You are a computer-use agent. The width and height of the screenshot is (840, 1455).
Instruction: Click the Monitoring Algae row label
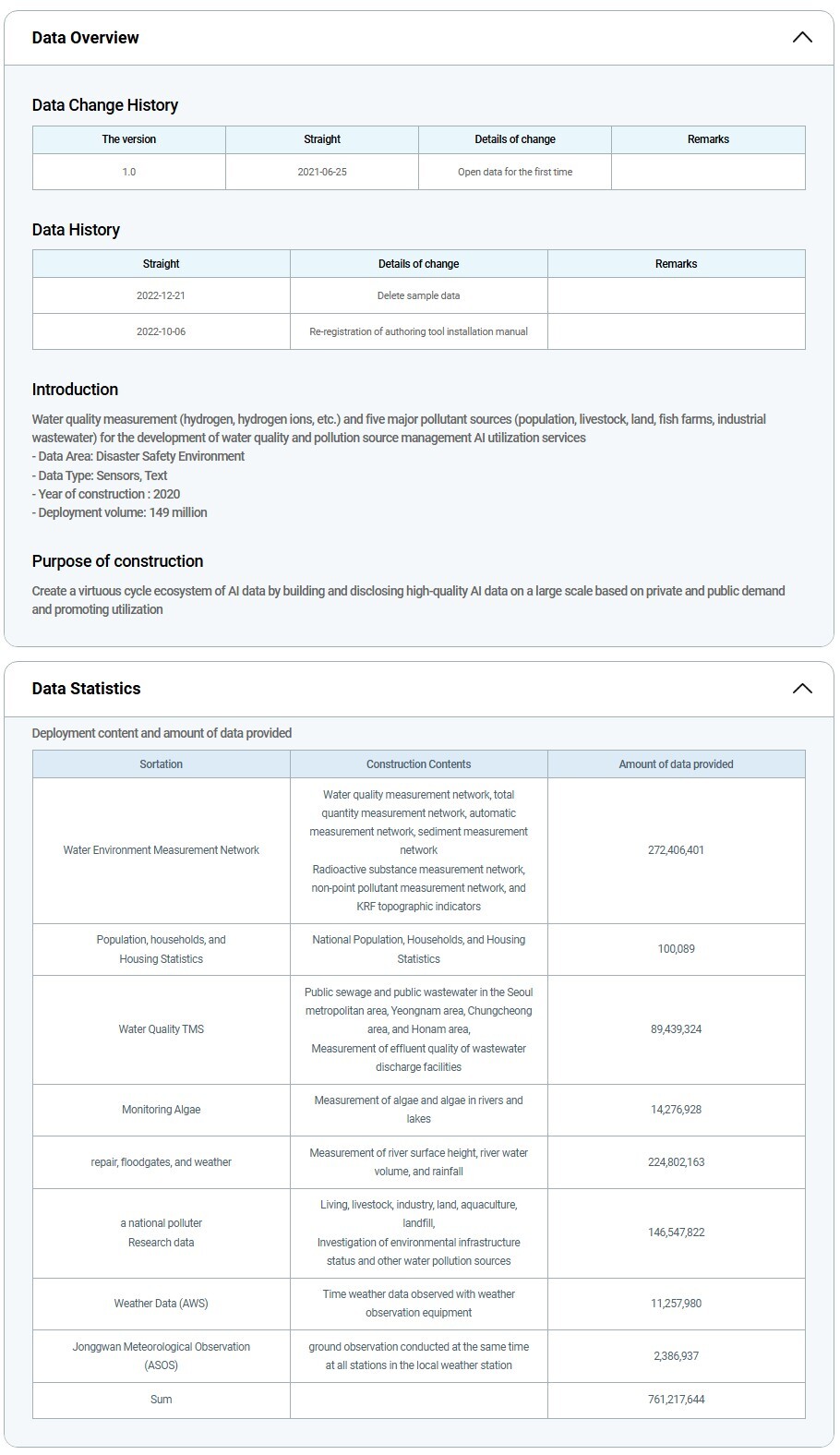pyautogui.click(x=161, y=1110)
